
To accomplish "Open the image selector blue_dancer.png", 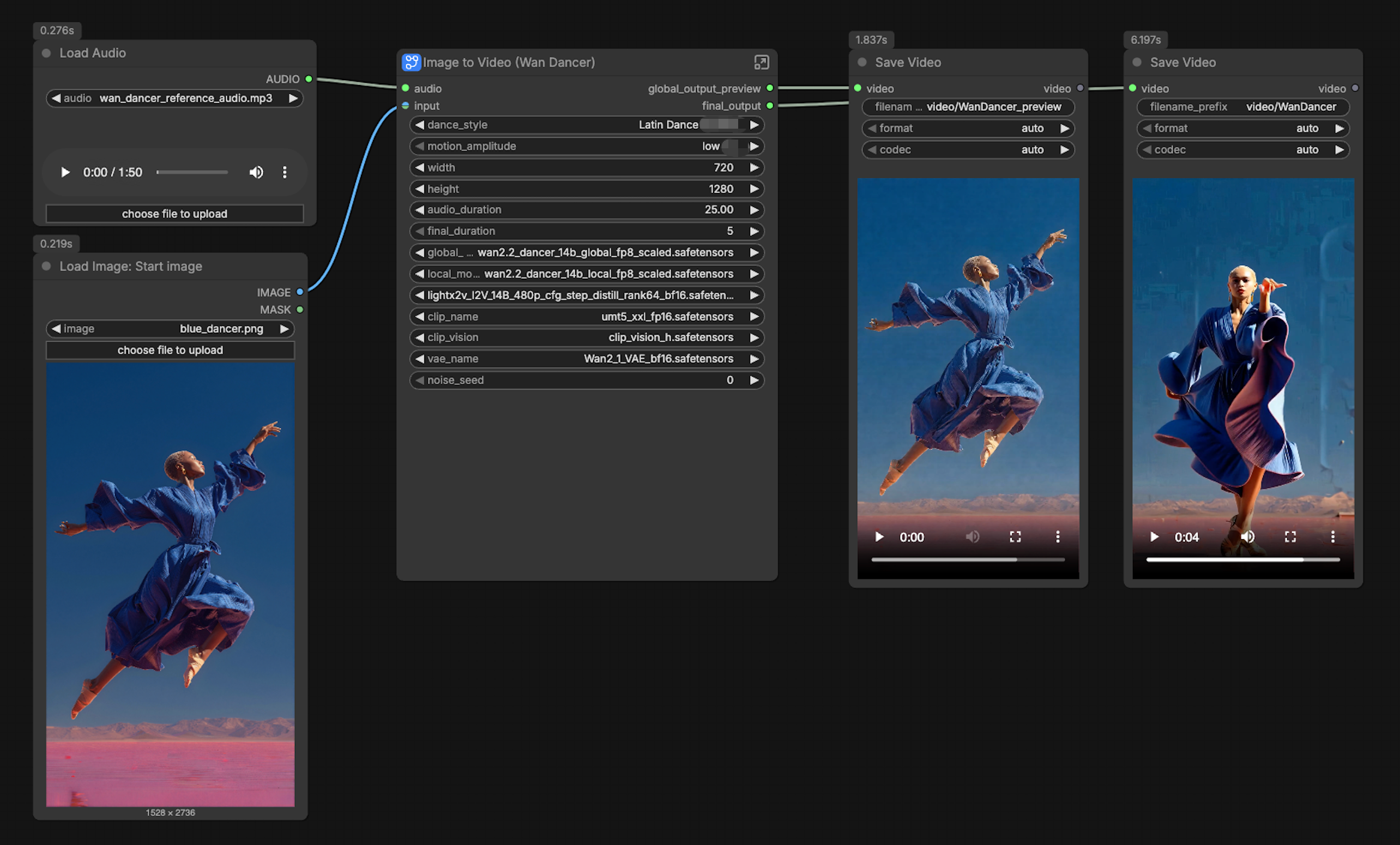I will (x=171, y=328).
